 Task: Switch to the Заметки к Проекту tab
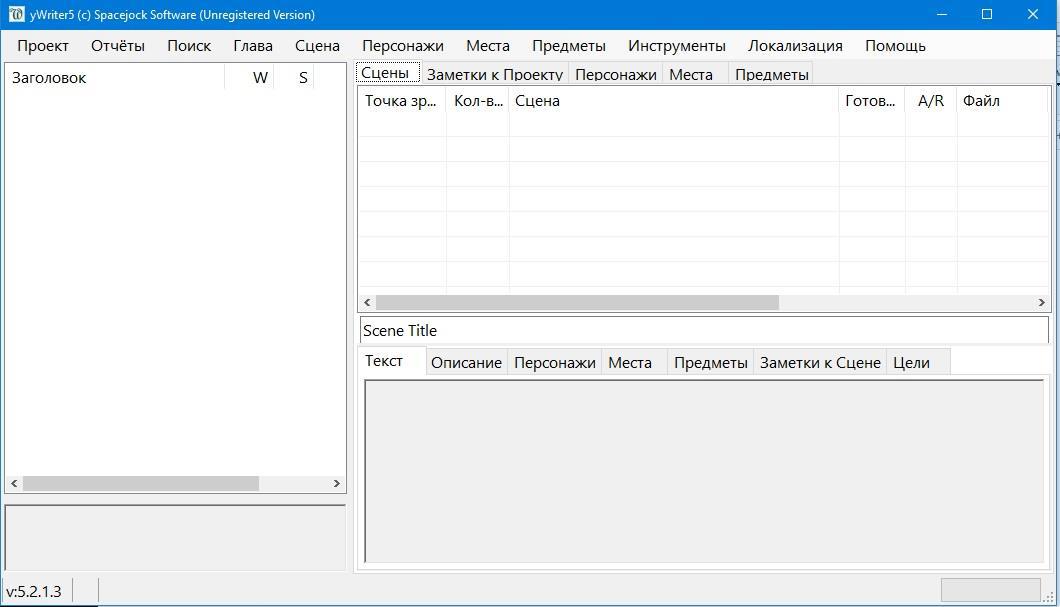pyautogui.click(x=494, y=74)
